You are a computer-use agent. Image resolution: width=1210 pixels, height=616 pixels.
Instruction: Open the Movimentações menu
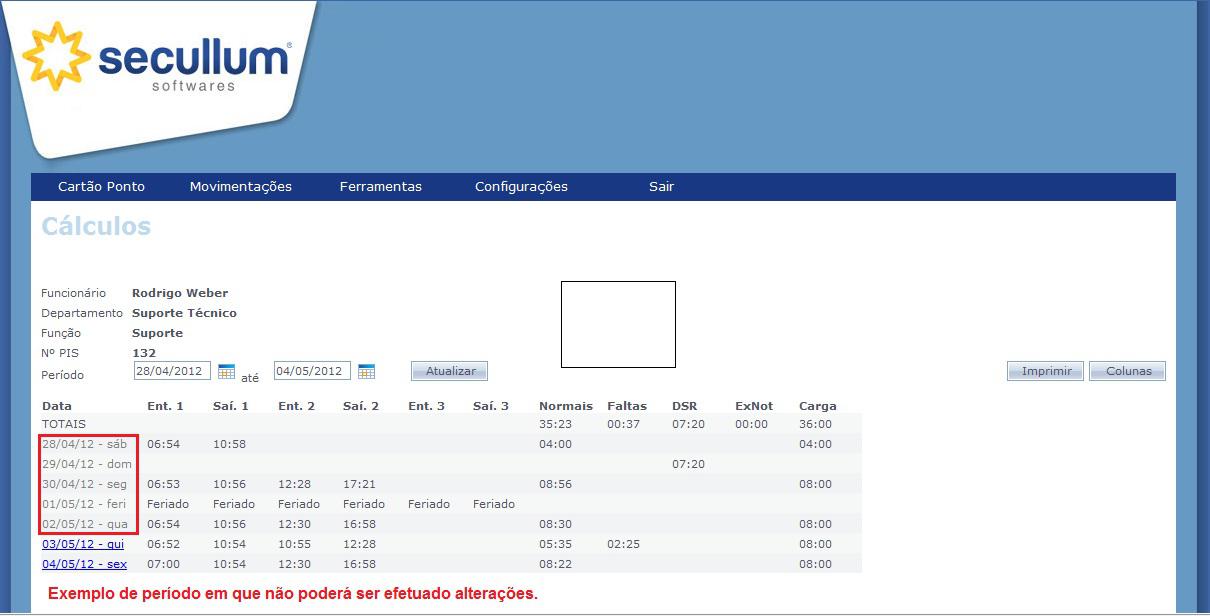(x=240, y=186)
